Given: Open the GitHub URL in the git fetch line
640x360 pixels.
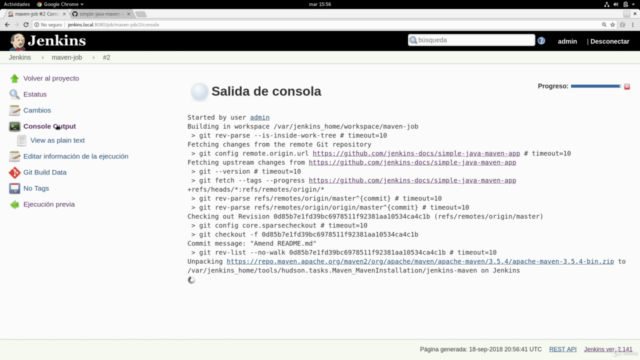Looking at the screenshot, I should click(x=412, y=180).
